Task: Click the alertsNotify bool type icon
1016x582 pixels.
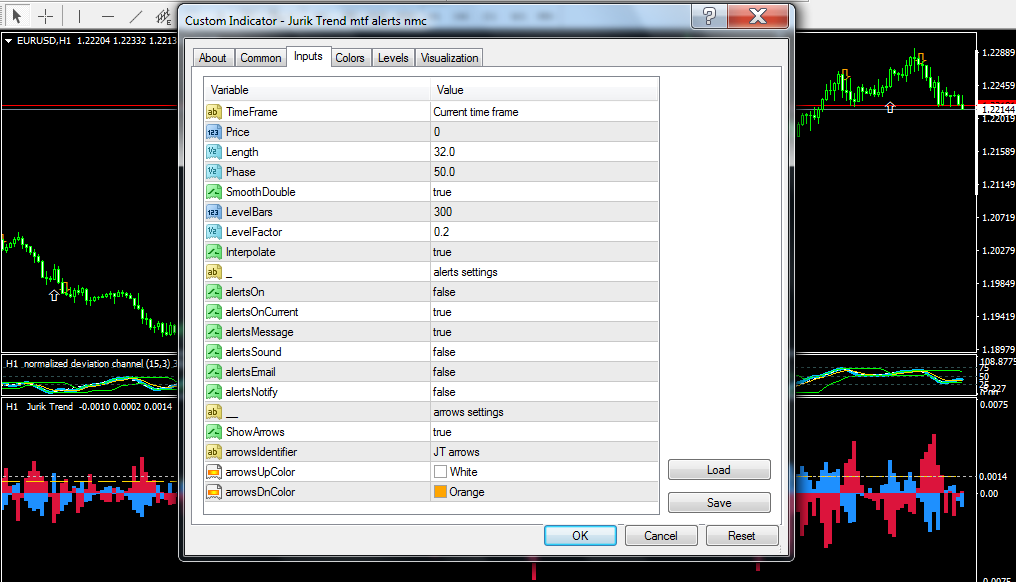Action: click(213, 392)
